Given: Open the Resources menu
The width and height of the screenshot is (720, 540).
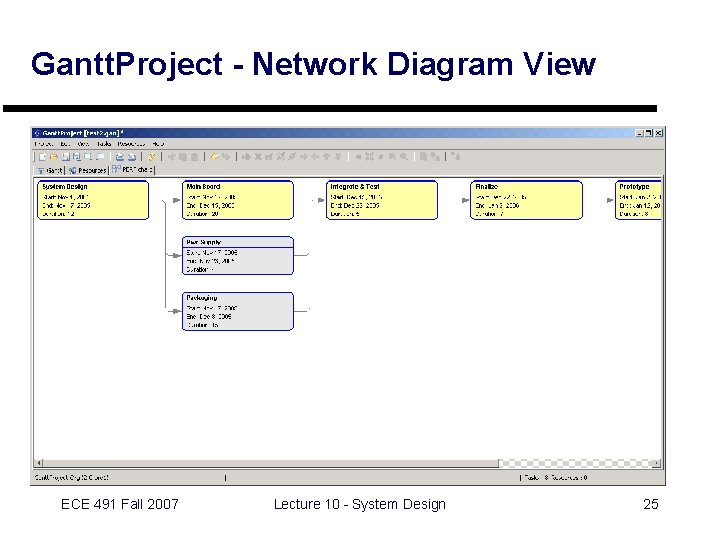Looking at the screenshot, I should pyautogui.click(x=131, y=144).
